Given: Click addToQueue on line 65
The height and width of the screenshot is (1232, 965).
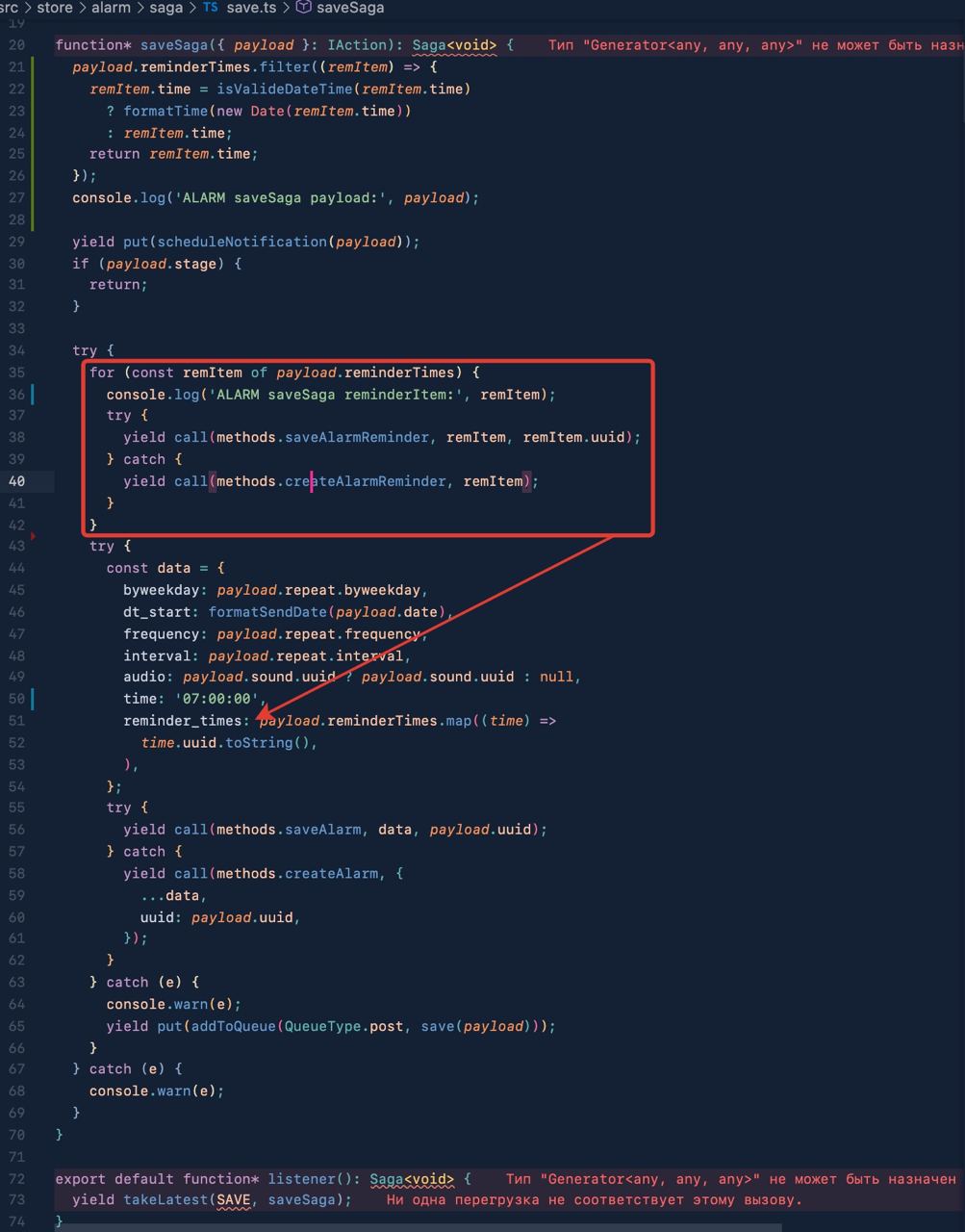Looking at the screenshot, I should pyautogui.click(x=234, y=1026).
